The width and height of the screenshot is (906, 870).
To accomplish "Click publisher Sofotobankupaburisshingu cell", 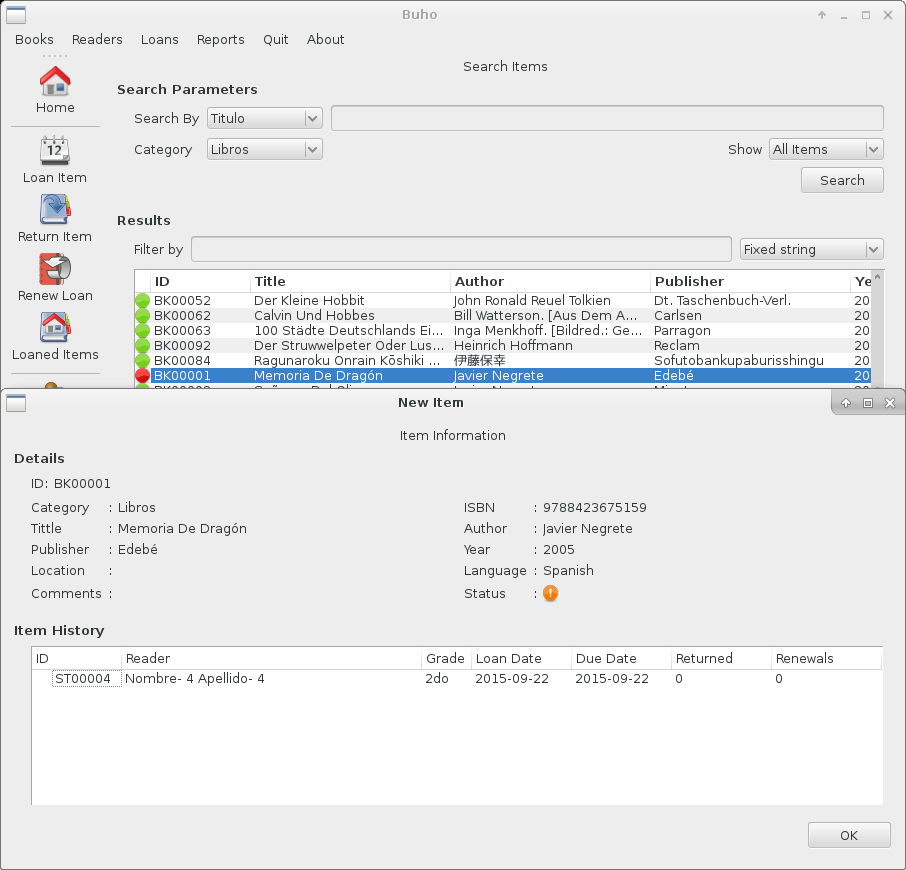I will coord(738,360).
